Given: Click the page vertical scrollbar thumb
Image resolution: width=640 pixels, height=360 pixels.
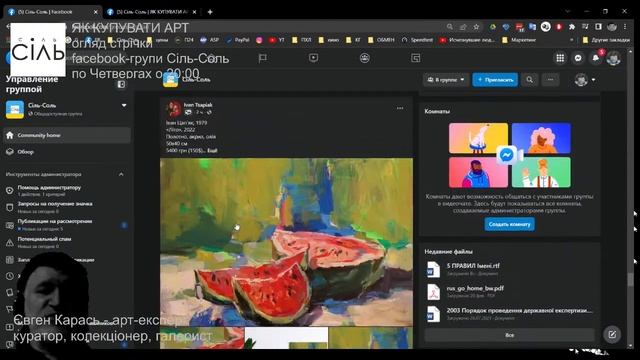Looking at the screenshot, I should (x=631, y=279).
